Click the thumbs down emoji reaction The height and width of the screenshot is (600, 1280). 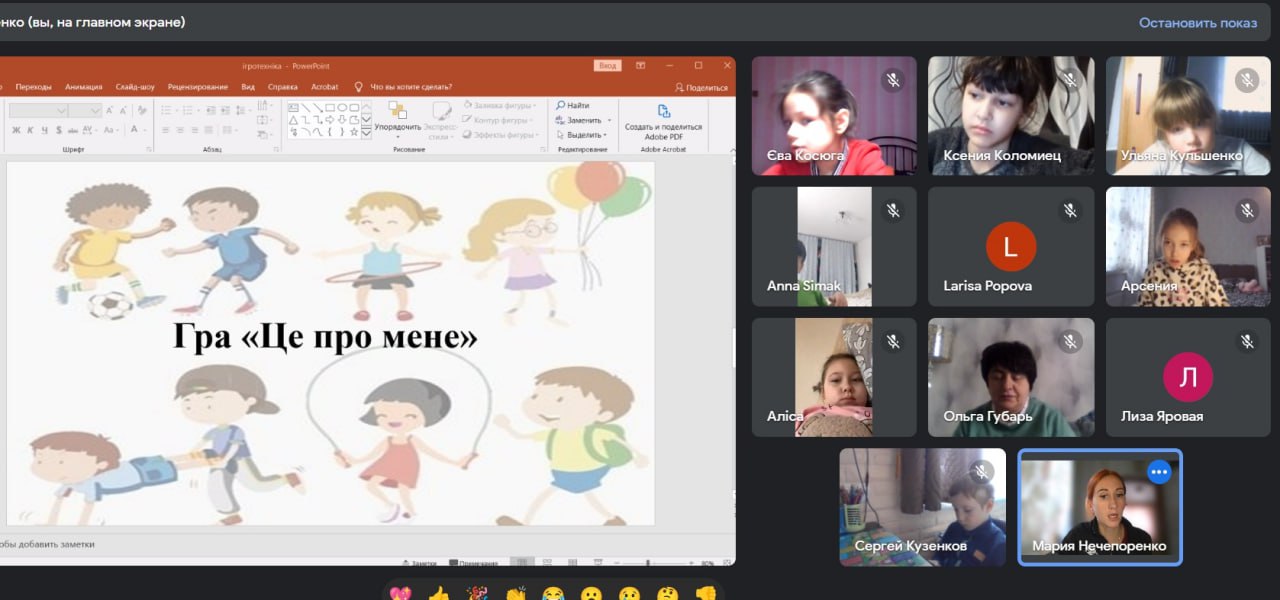coord(705,593)
